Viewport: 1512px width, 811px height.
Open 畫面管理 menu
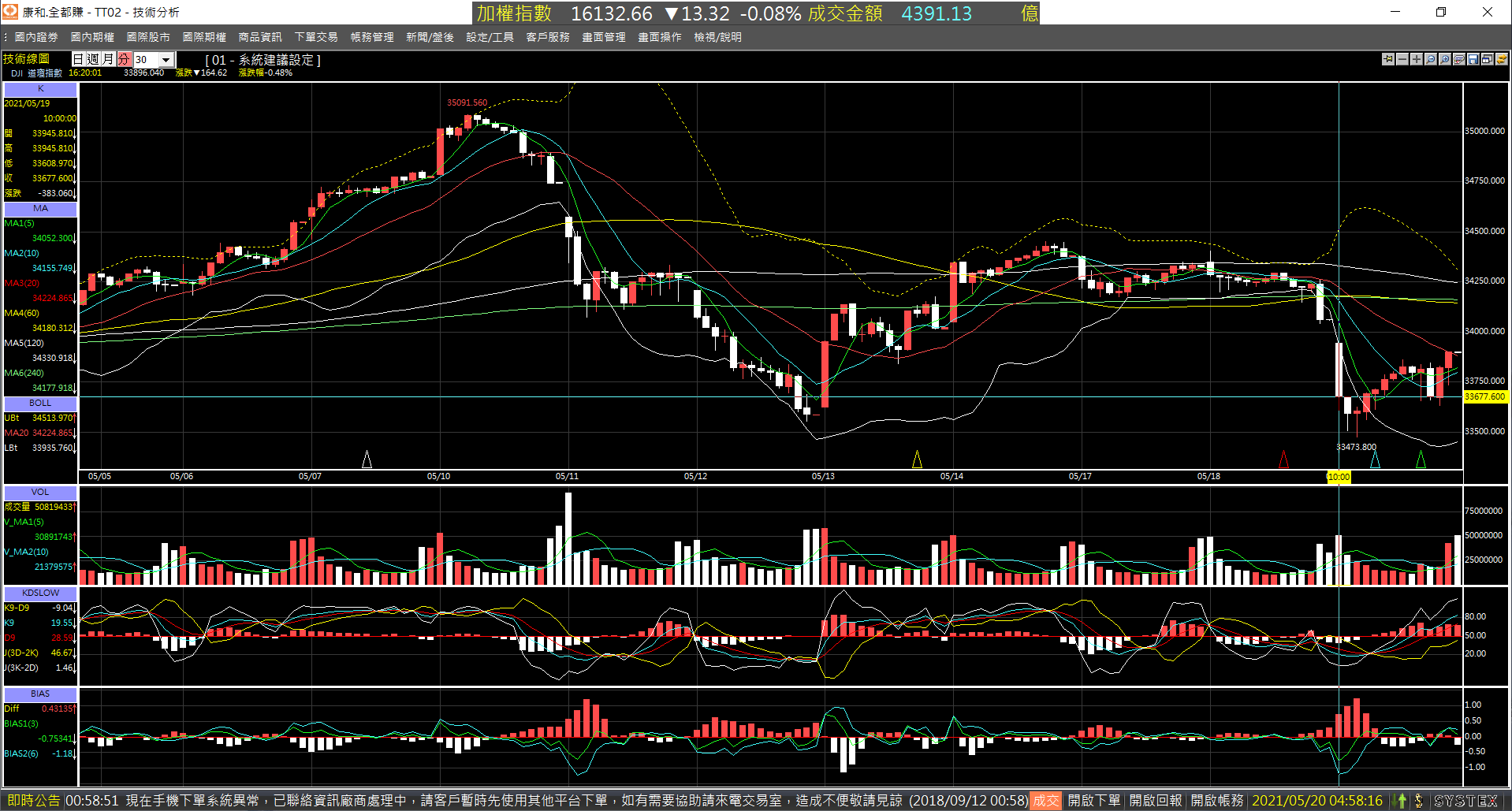(604, 37)
